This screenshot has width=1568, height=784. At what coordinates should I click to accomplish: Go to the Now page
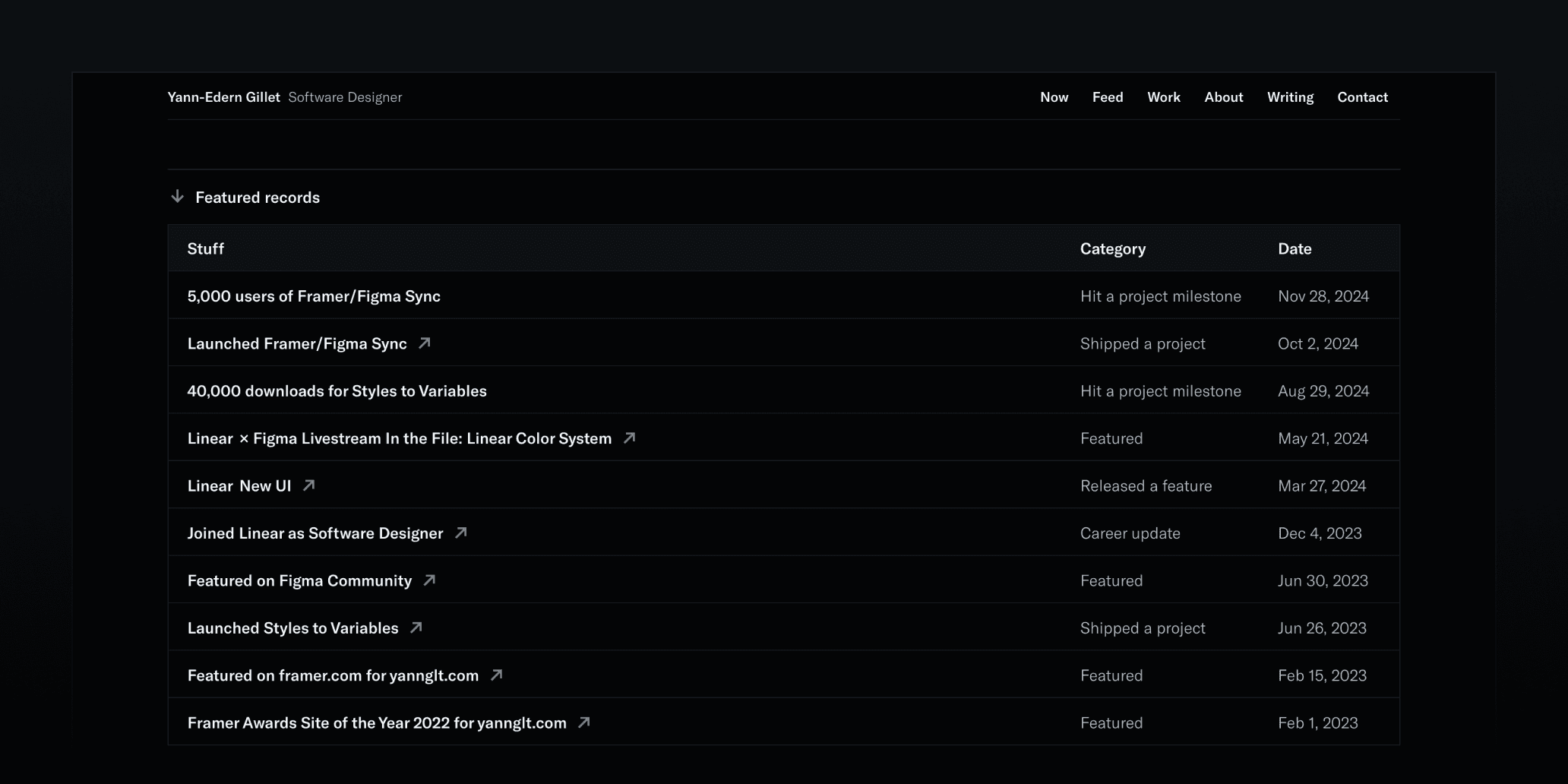pyautogui.click(x=1054, y=97)
